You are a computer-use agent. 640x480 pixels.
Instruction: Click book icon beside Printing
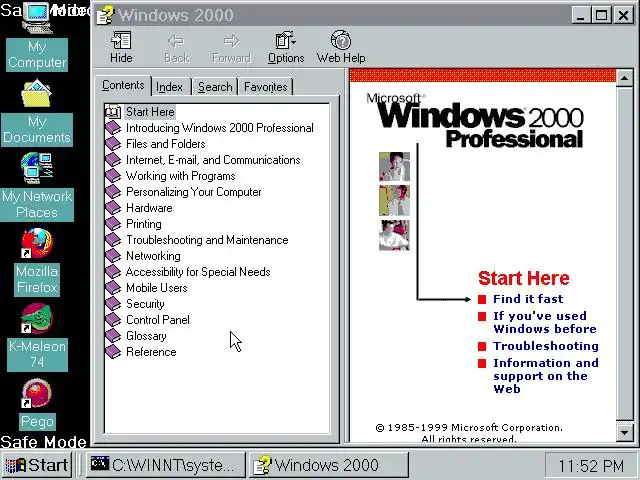pyautogui.click(x=113, y=224)
